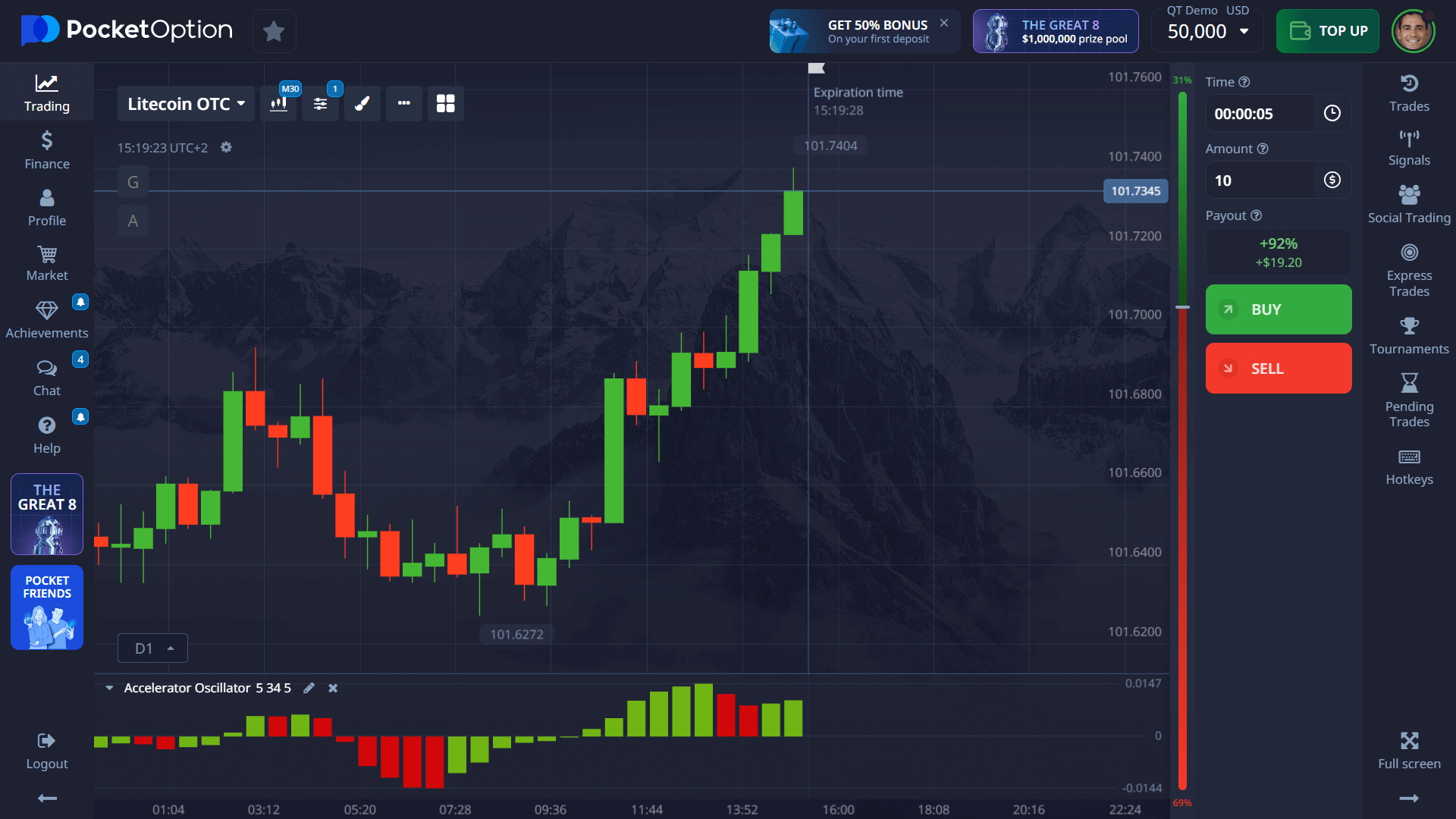Edit Accelerator Oscillator pencil icon
Screen dimensions: 1456x819
pos(309,688)
